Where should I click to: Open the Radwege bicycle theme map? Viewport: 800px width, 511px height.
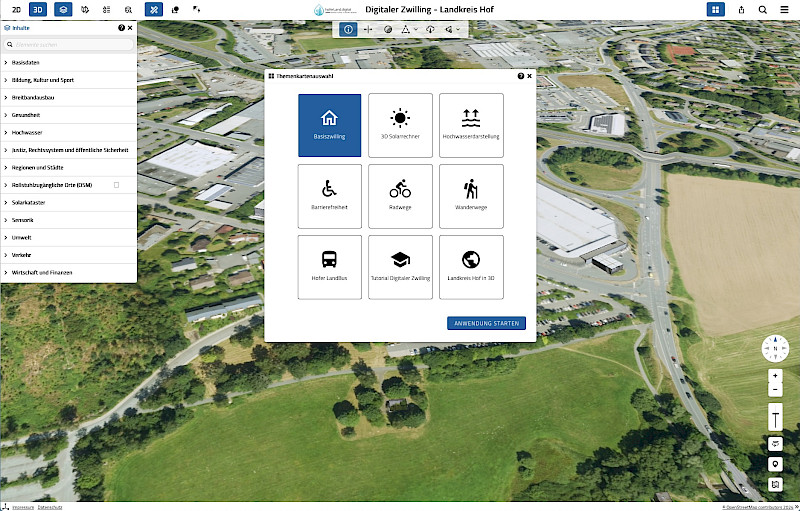click(400, 196)
